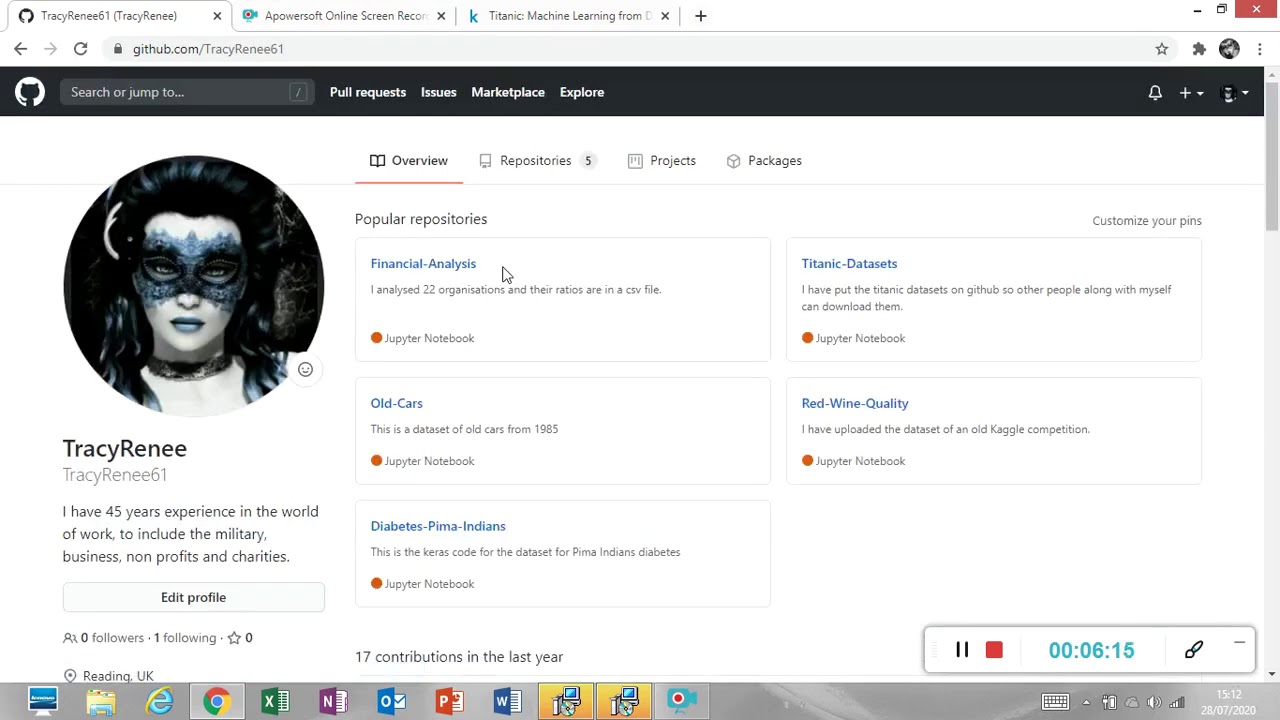
Task: Pause the screen recording
Action: [962, 650]
